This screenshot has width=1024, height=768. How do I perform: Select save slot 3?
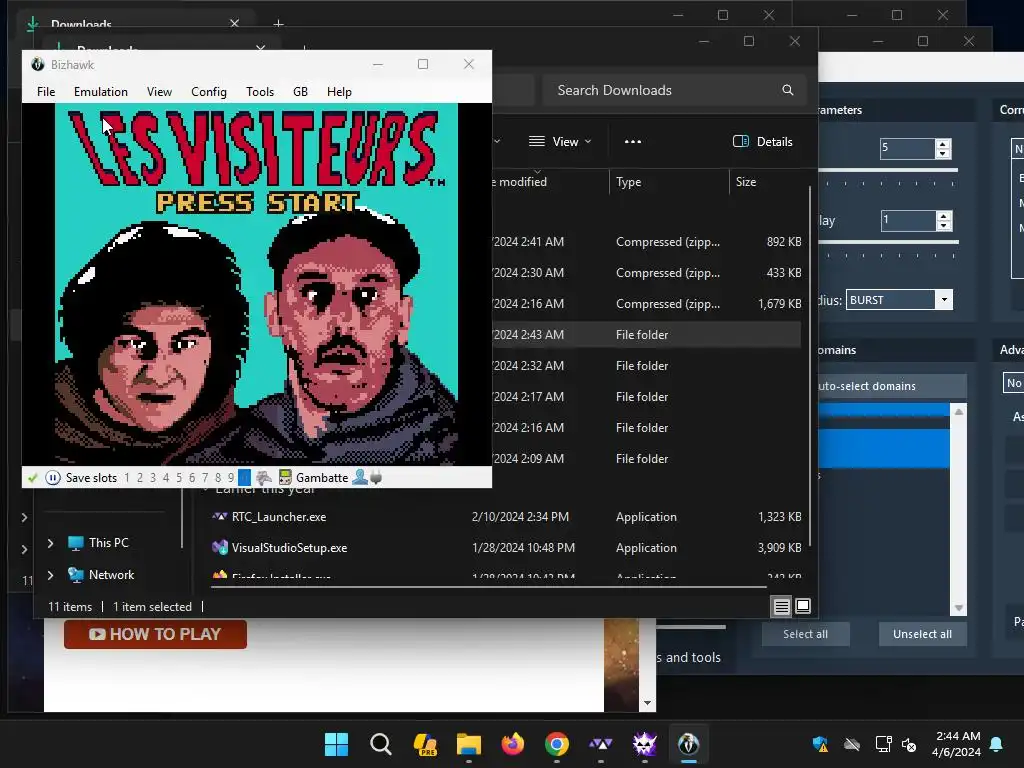(x=153, y=477)
